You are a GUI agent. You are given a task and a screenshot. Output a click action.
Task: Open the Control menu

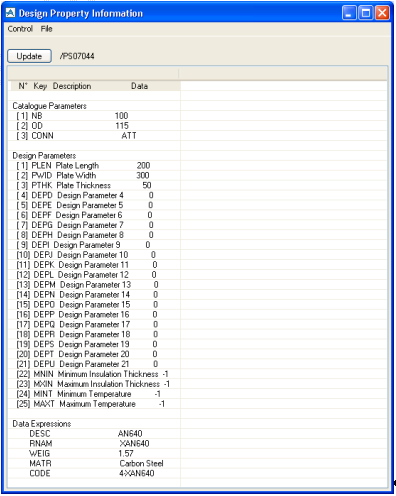pos(20,29)
